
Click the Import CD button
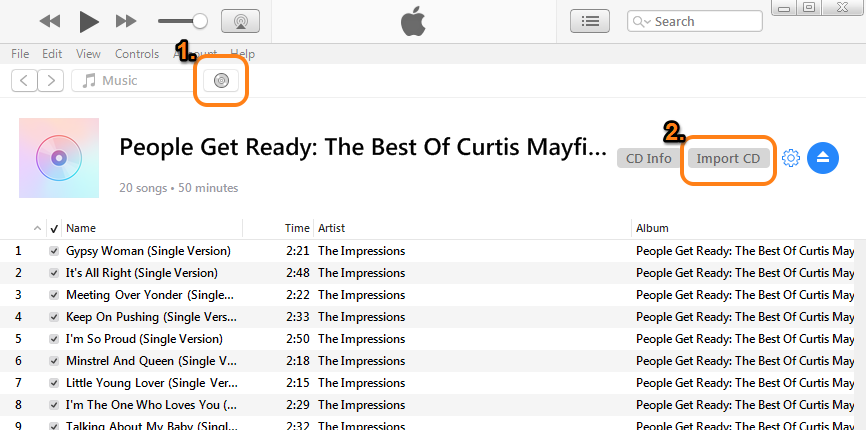point(728,158)
